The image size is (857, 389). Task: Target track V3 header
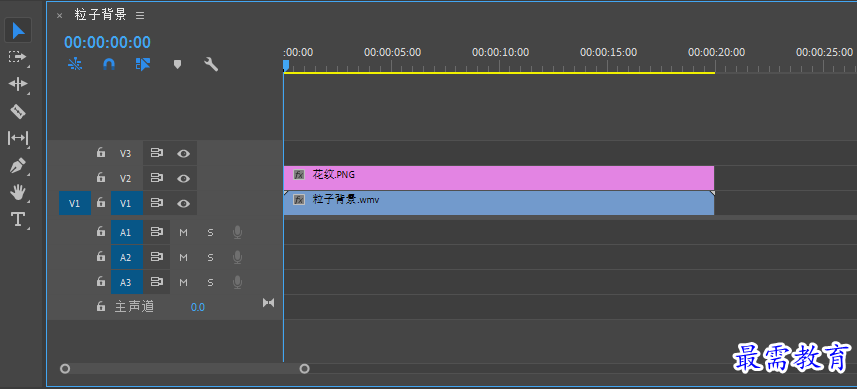tap(126, 154)
